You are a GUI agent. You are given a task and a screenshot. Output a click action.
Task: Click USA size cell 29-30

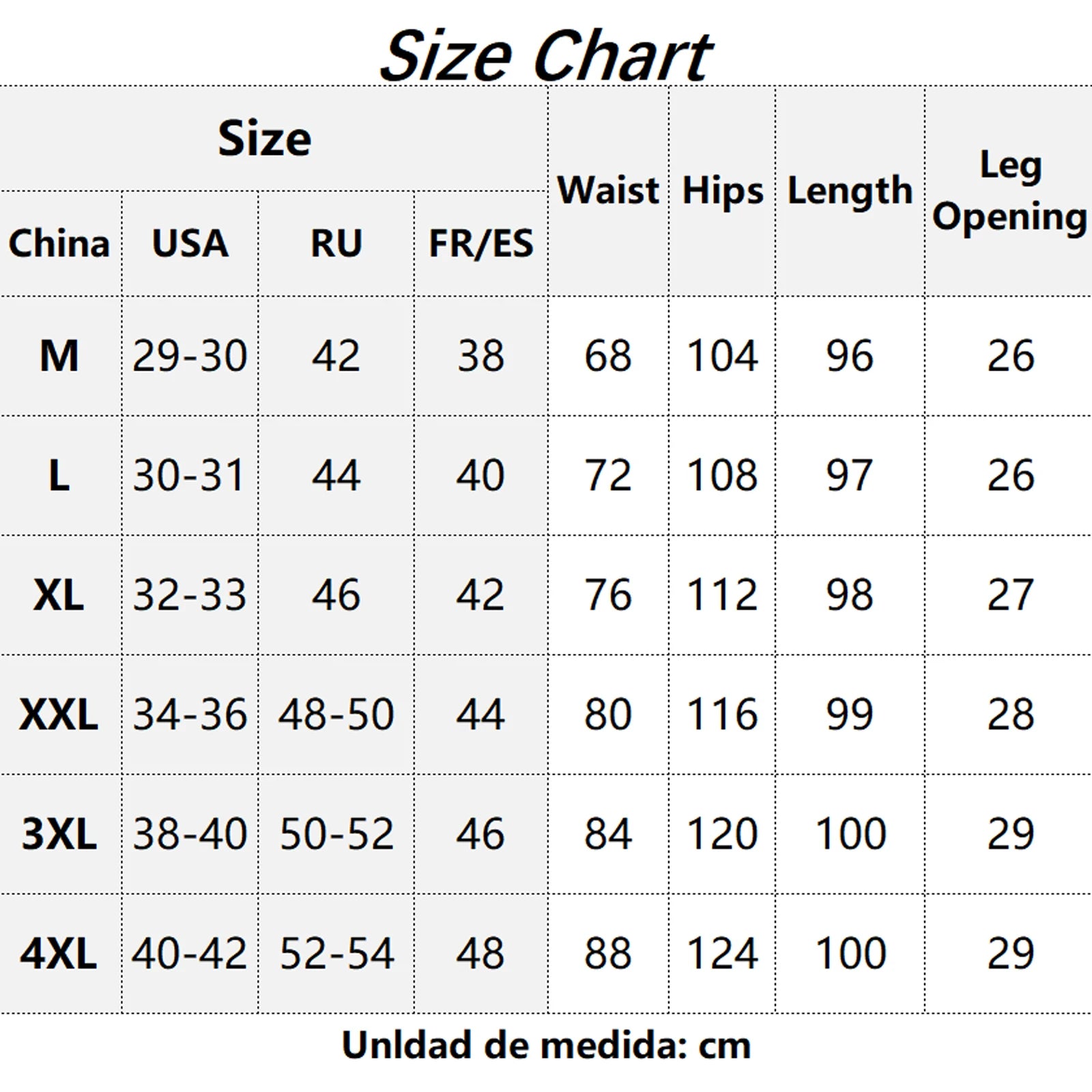pos(190,356)
